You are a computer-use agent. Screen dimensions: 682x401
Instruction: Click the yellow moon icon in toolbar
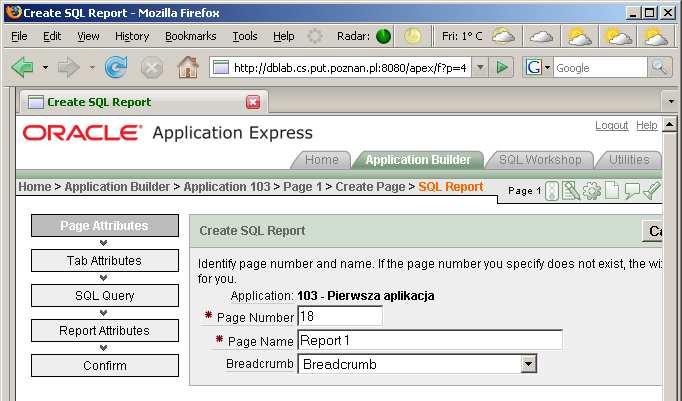[x=412, y=36]
